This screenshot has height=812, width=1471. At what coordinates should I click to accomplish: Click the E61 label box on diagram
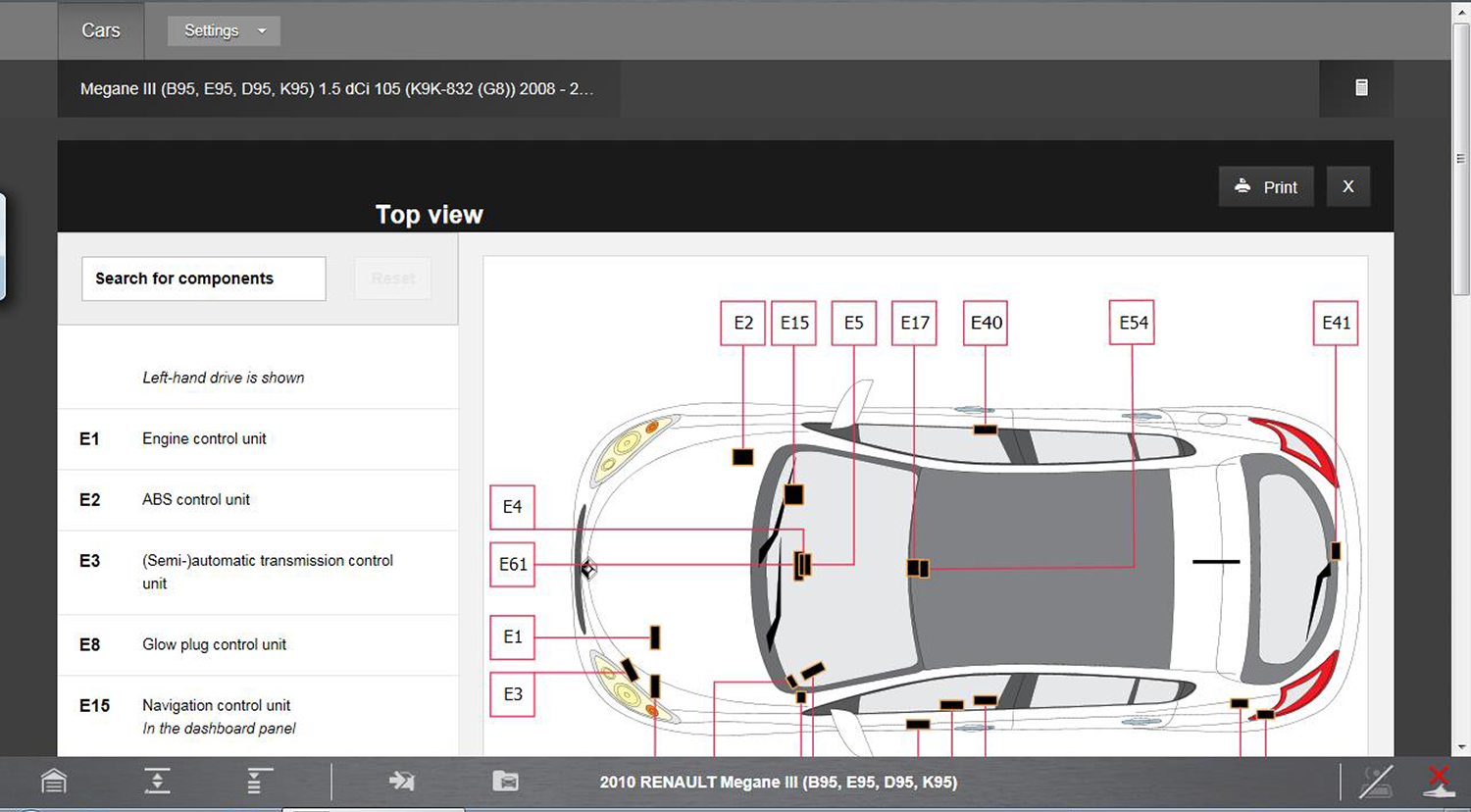point(512,565)
